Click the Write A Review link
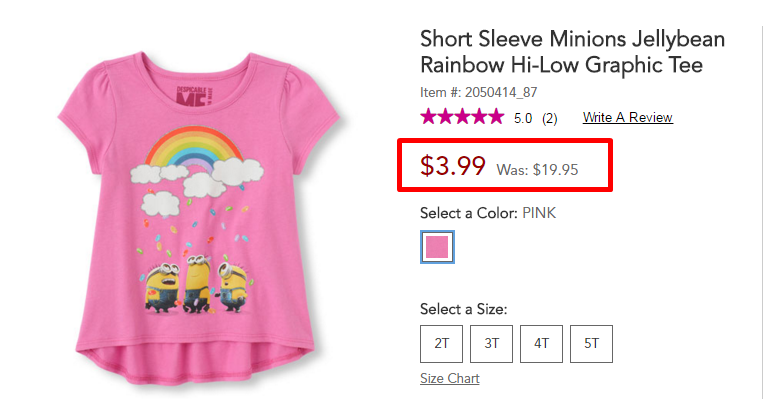The height and width of the screenshot is (399, 768). pyautogui.click(x=627, y=117)
